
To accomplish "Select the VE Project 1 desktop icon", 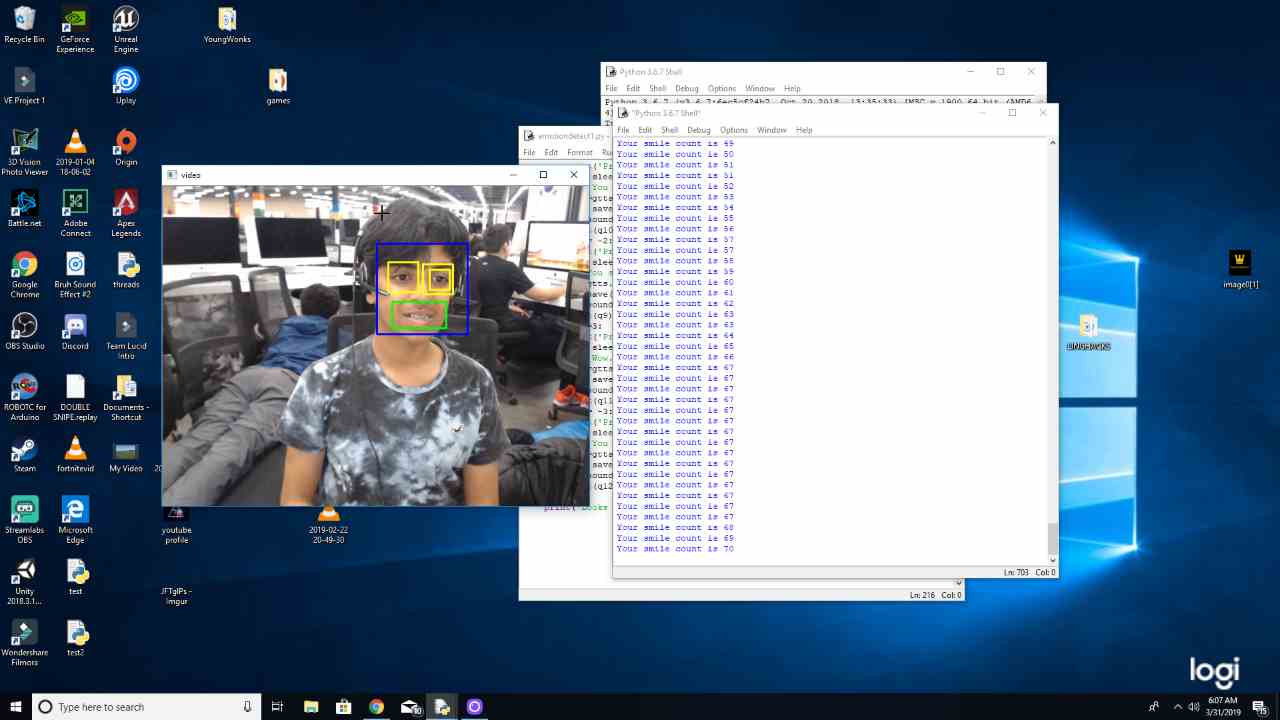I will pos(24,87).
